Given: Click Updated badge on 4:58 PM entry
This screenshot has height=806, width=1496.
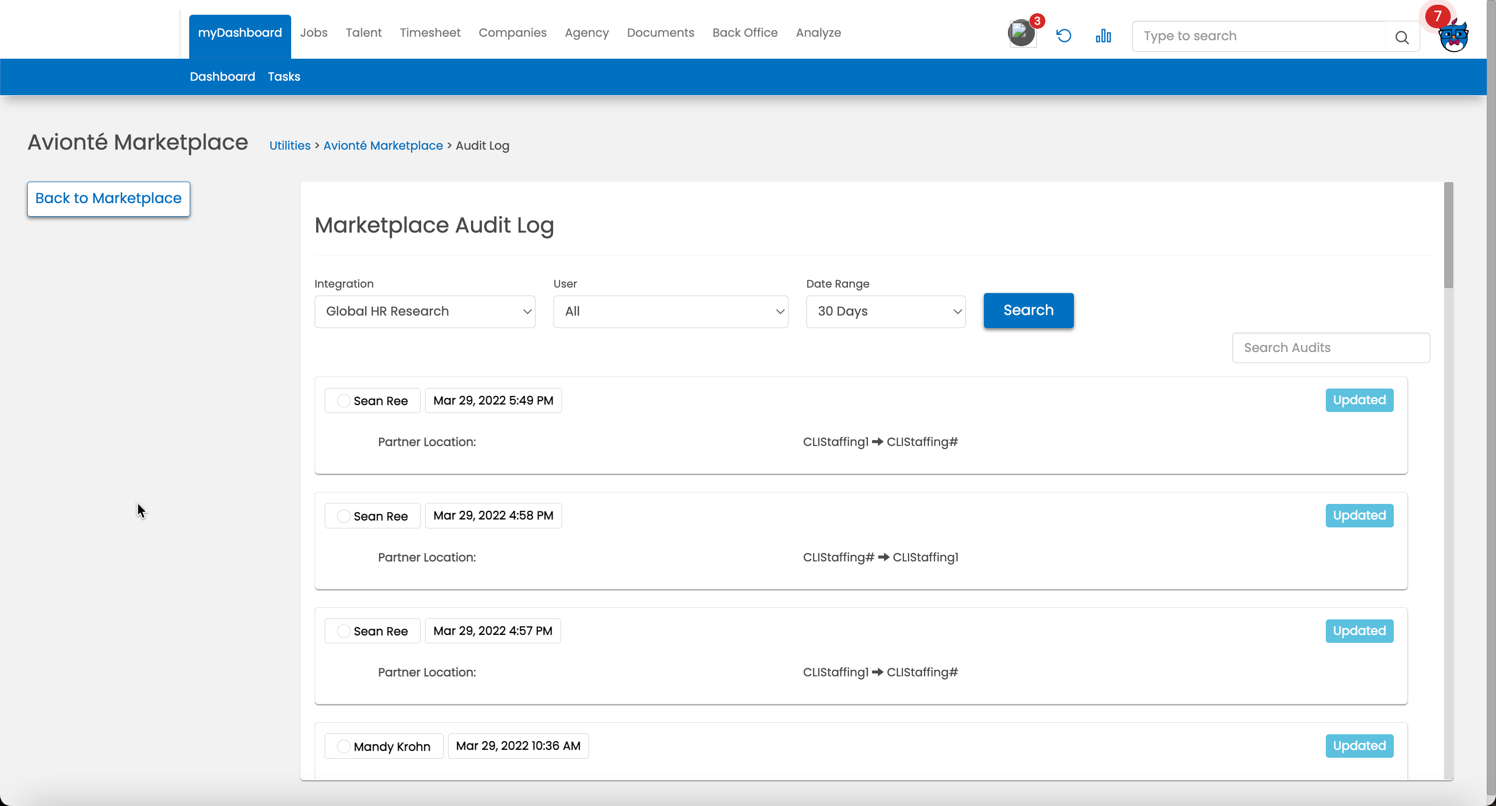Looking at the screenshot, I should pyautogui.click(x=1359, y=516).
